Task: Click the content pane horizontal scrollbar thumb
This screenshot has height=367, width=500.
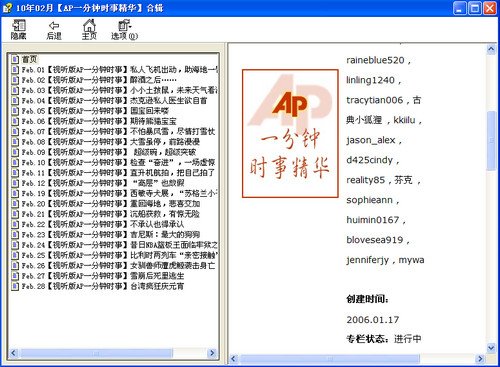Action: coord(329,359)
